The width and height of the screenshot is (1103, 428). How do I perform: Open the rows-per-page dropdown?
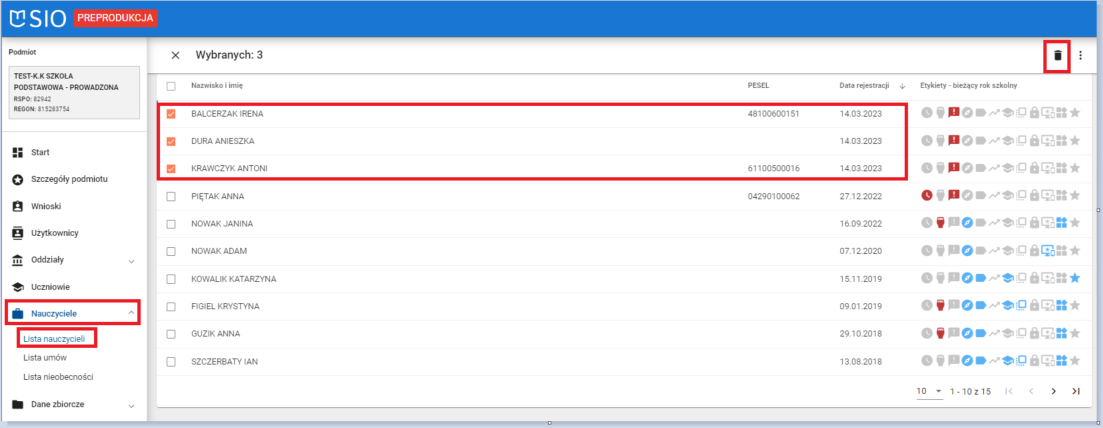[929, 391]
